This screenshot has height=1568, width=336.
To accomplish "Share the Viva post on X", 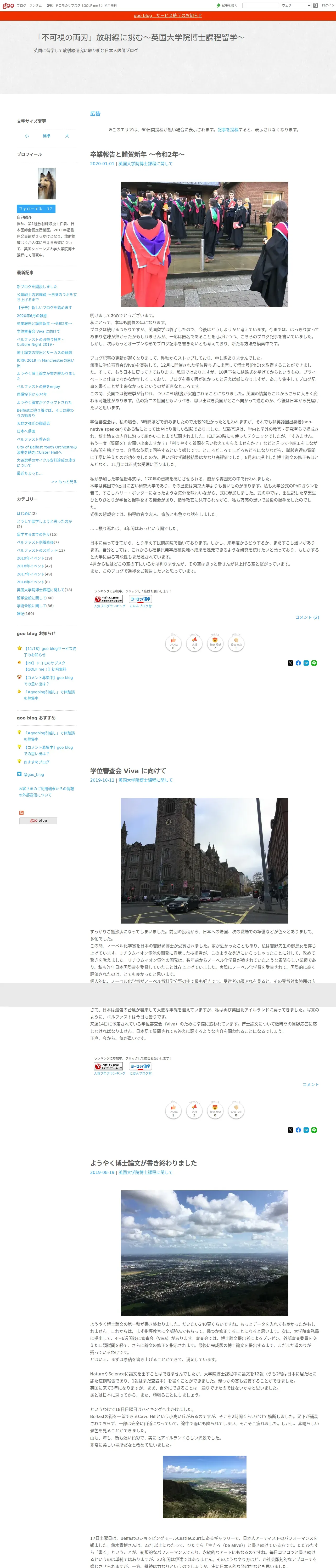I will (290, 1130).
